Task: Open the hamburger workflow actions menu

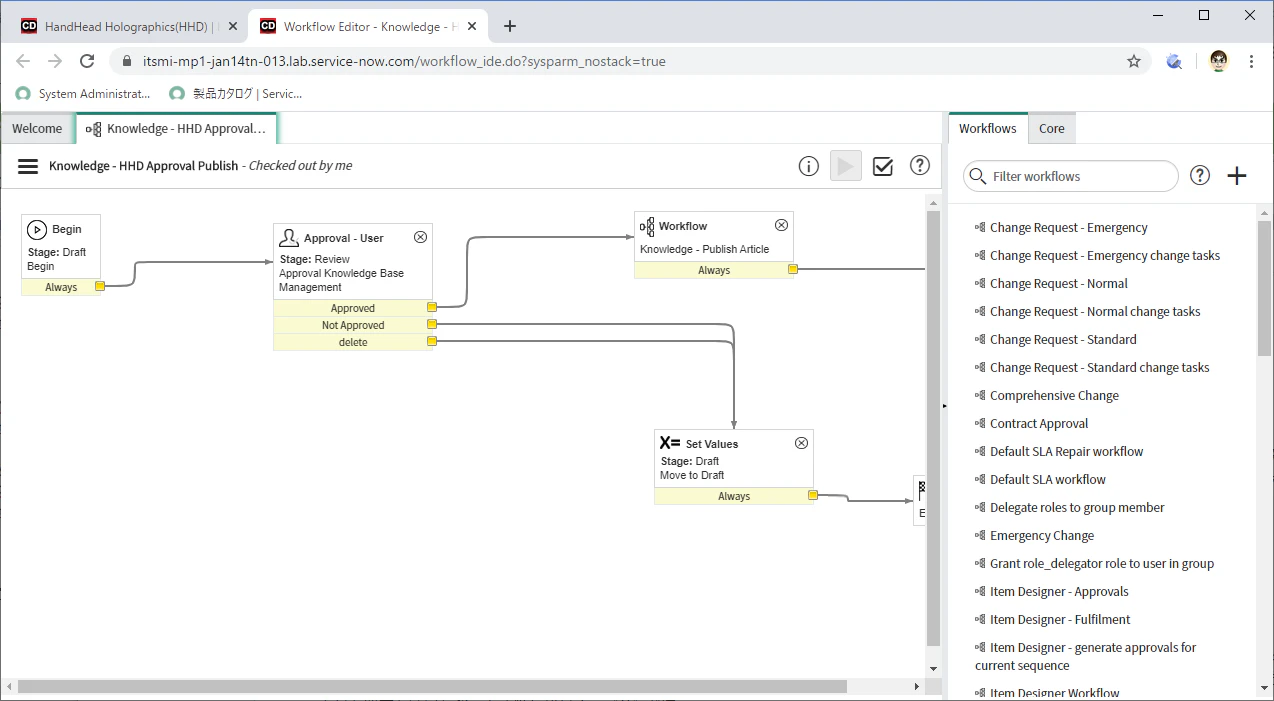Action: tap(28, 166)
